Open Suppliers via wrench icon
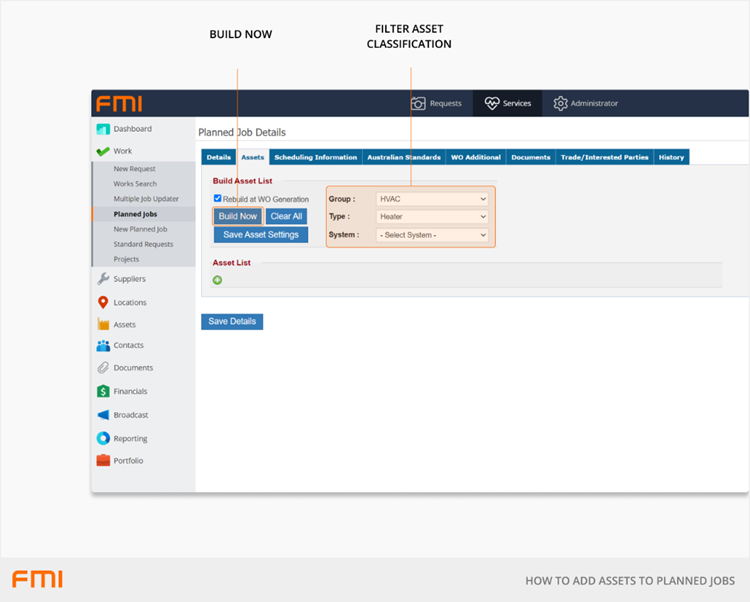 click(103, 279)
